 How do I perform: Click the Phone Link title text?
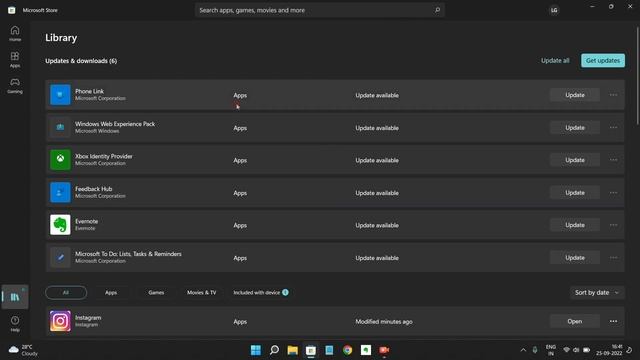click(89, 91)
